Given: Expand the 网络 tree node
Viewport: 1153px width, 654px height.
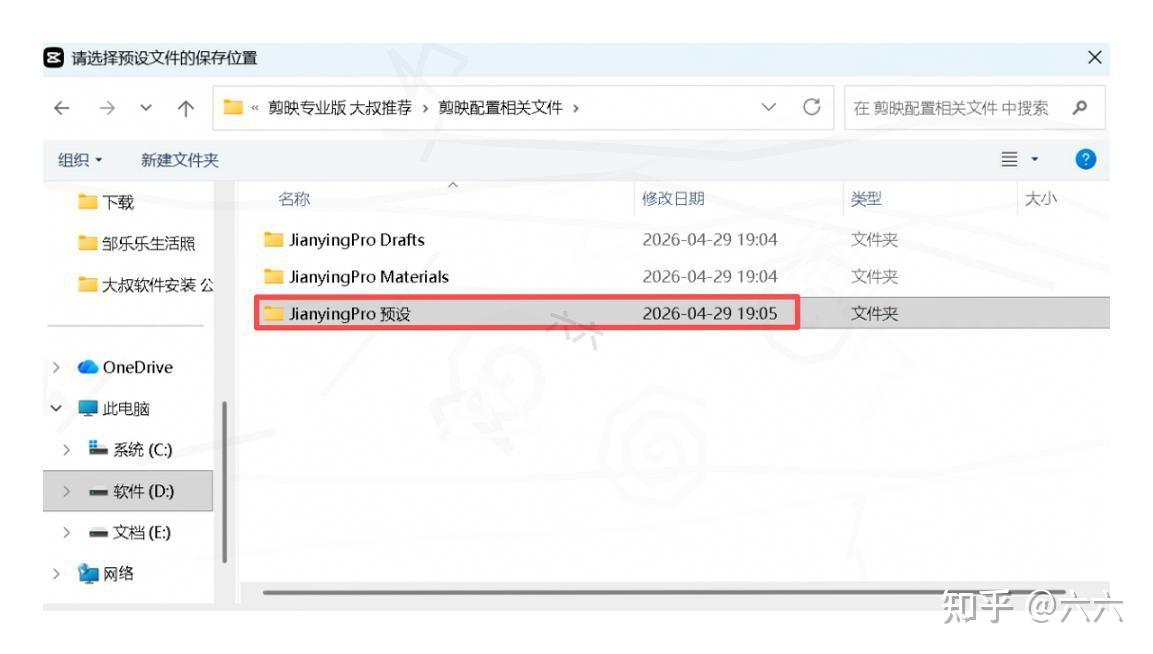Looking at the screenshot, I should tap(56, 573).
